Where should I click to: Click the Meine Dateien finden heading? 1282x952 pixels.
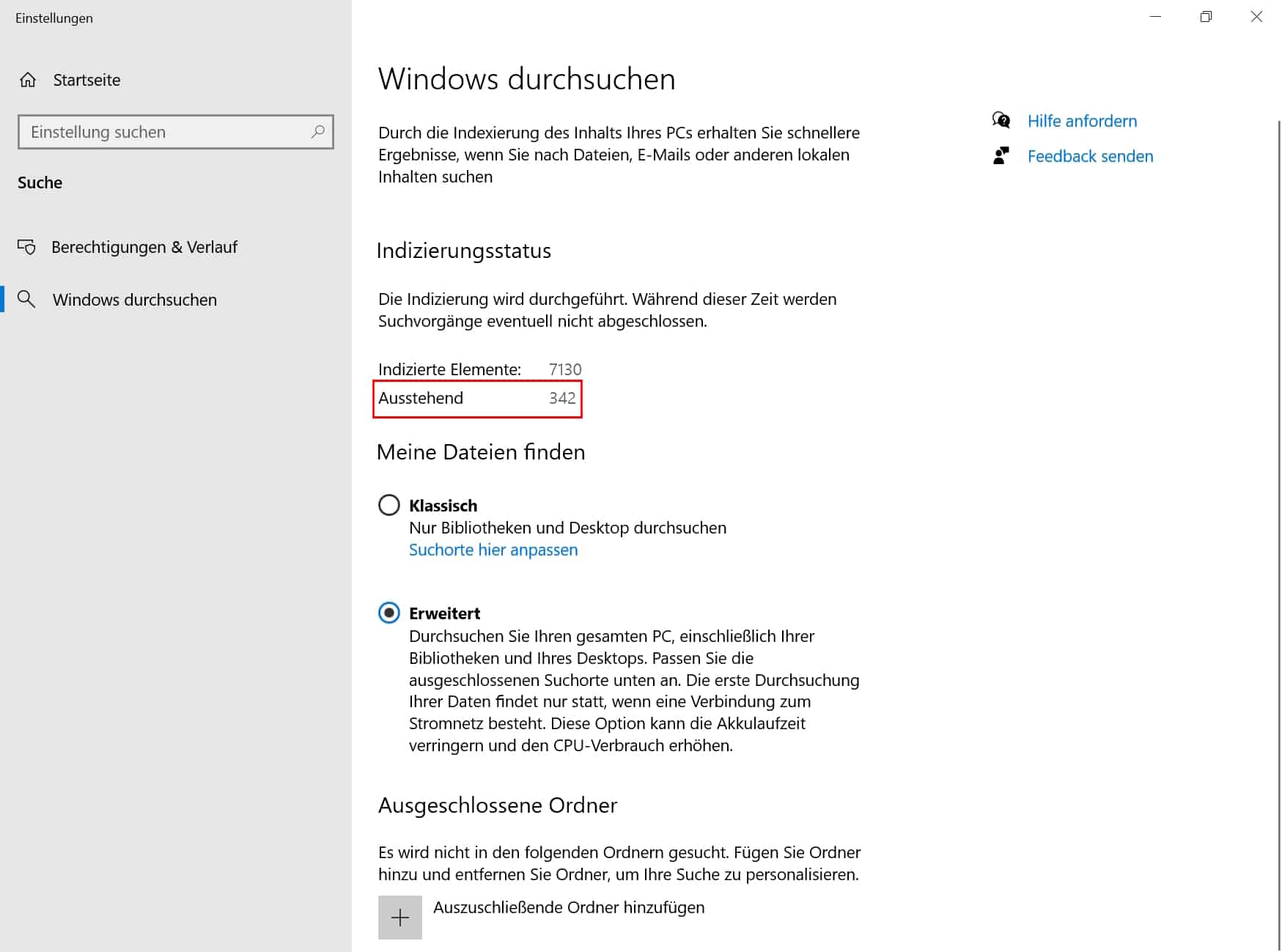pos(481,451)
